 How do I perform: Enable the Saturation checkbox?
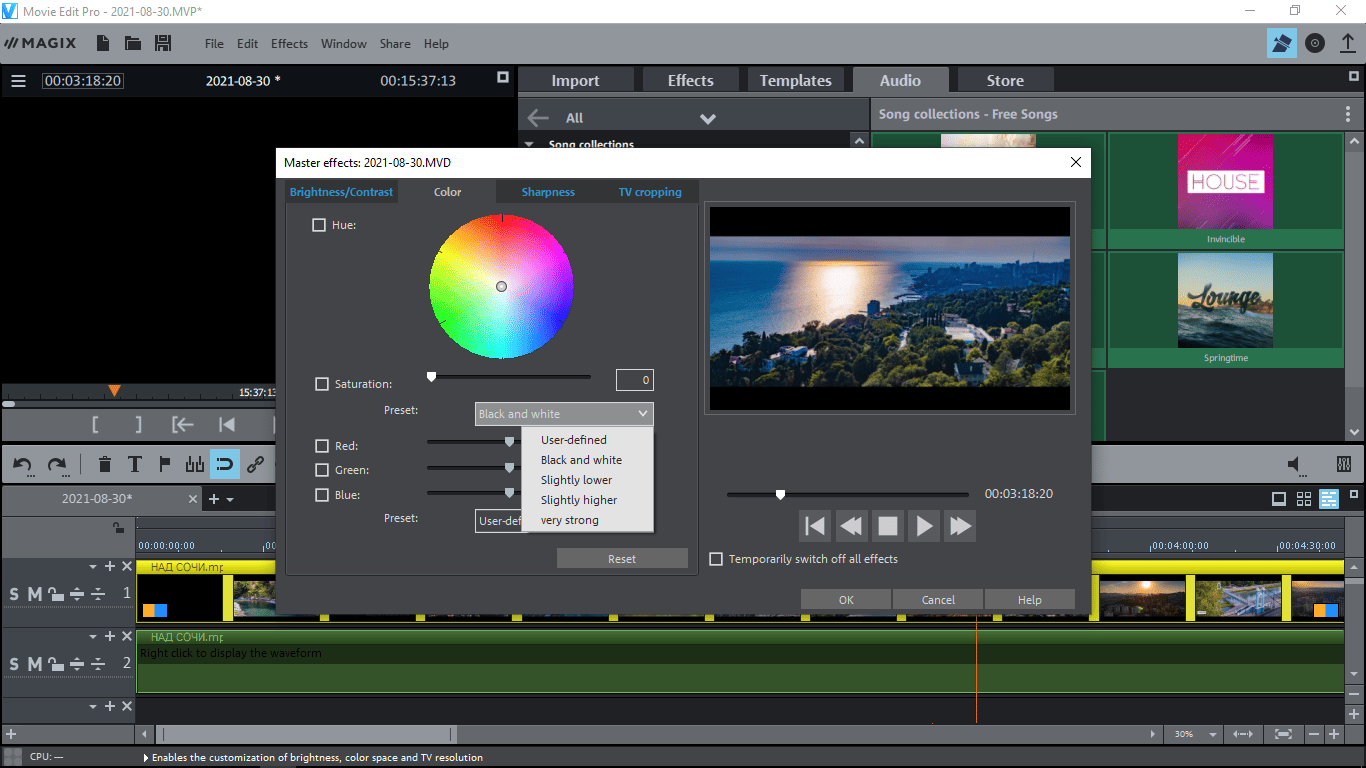(x=322, y=383)
